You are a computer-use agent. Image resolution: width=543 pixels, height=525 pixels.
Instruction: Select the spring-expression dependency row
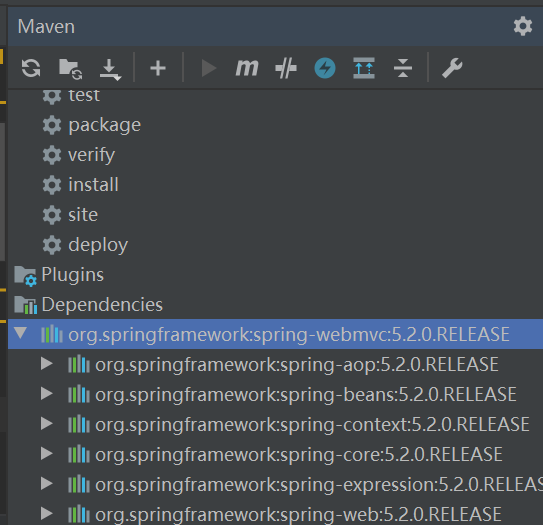275,484
